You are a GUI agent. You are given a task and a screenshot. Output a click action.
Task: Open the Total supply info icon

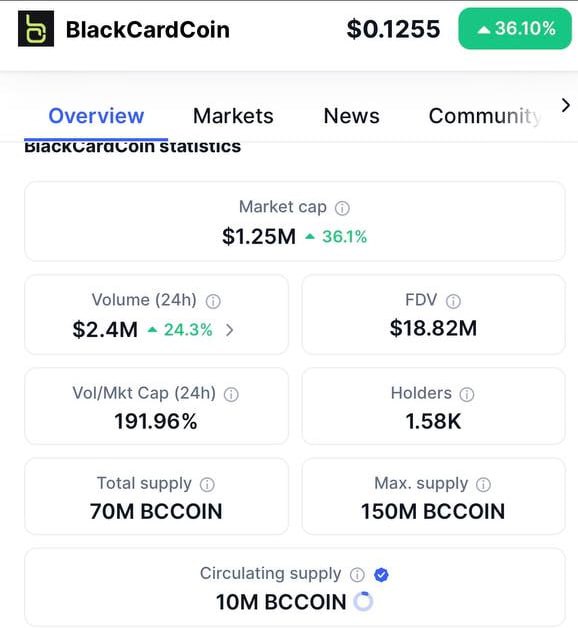point(207,485)
